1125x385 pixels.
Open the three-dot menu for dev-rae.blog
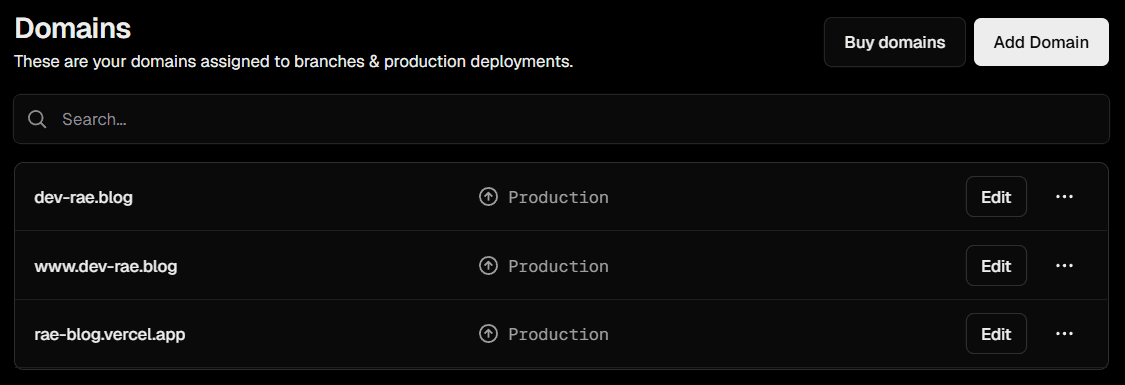[x=1064, y=196]
